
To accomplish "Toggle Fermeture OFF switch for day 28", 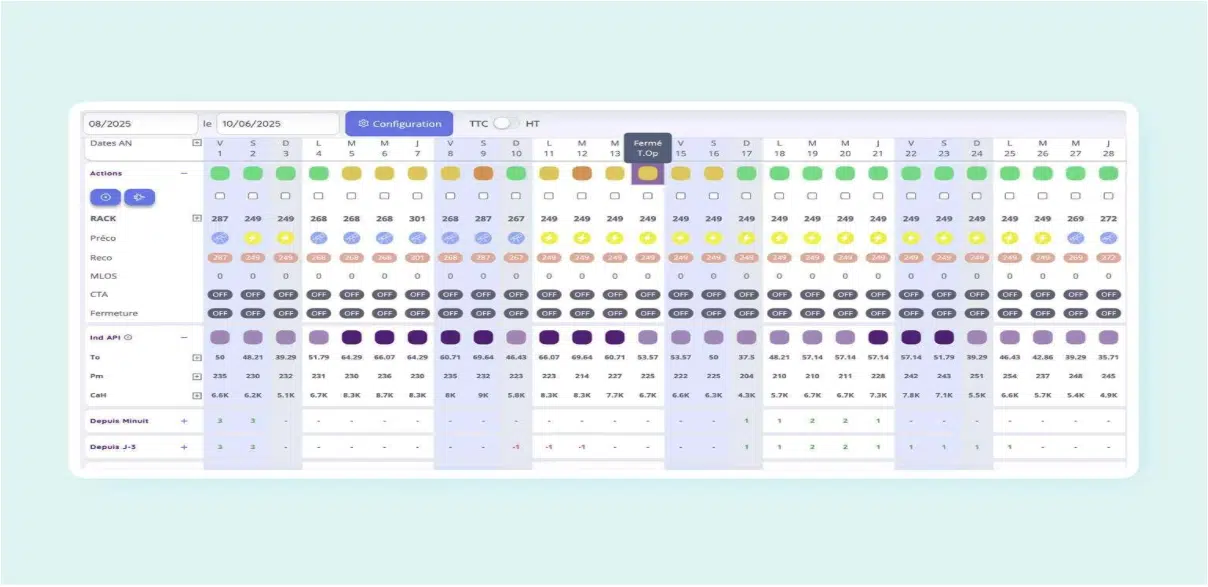I will [1108, 314].
